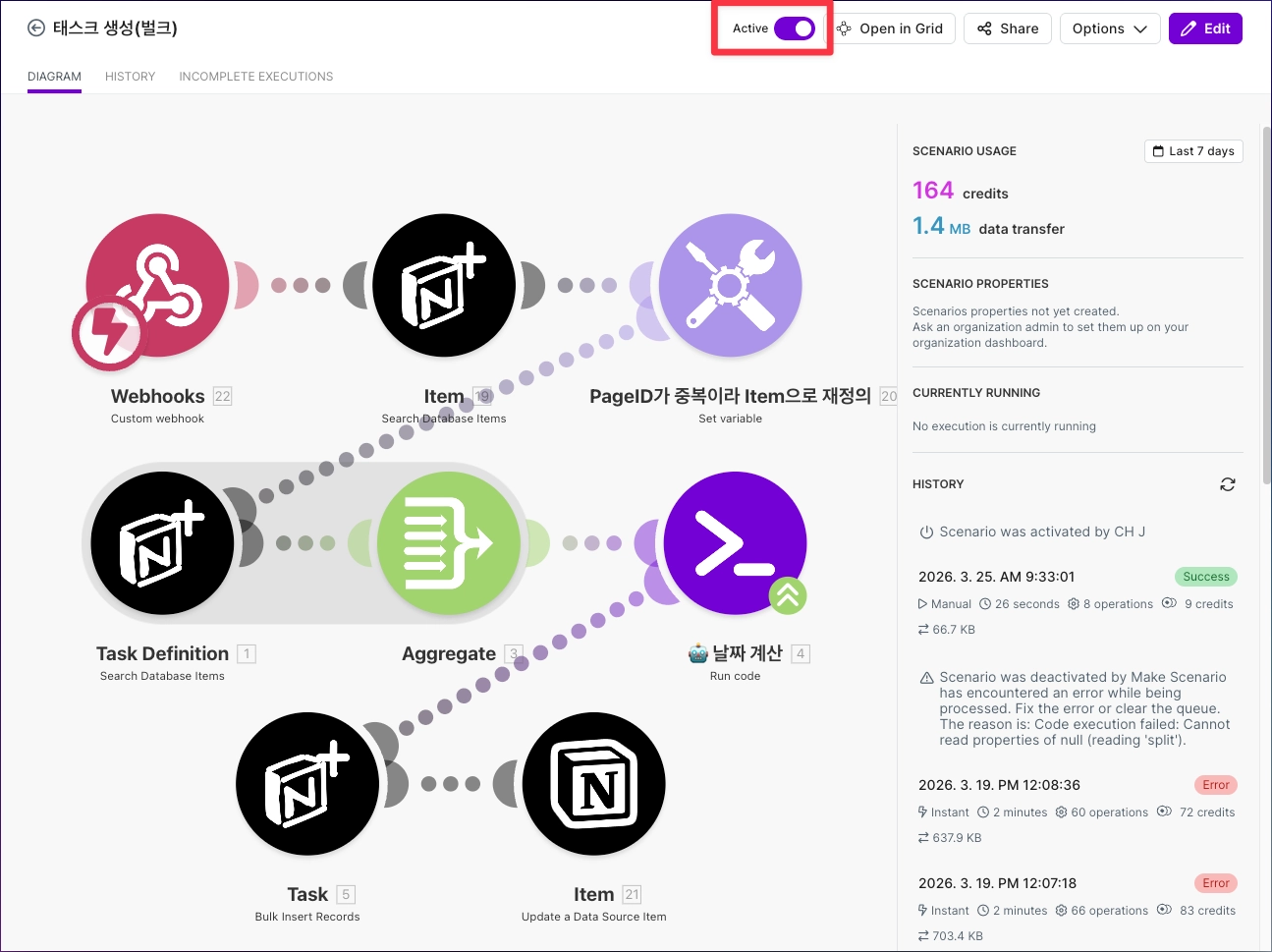
Task: Click the Error badge for 12:07:18 execution
Action: 1216,883
